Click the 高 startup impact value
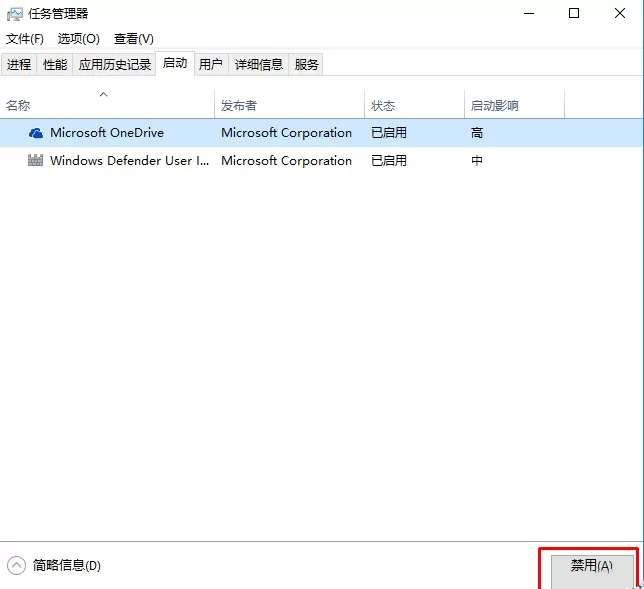 click(x=477, y=133)
